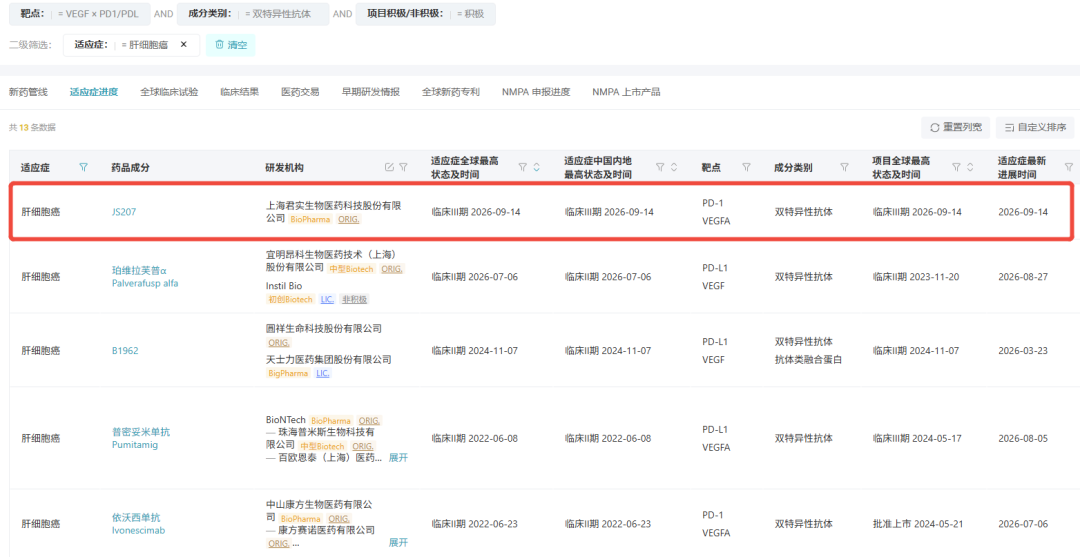
Task: Open filter icon on 研发机构 column
Action: point(404,167)
